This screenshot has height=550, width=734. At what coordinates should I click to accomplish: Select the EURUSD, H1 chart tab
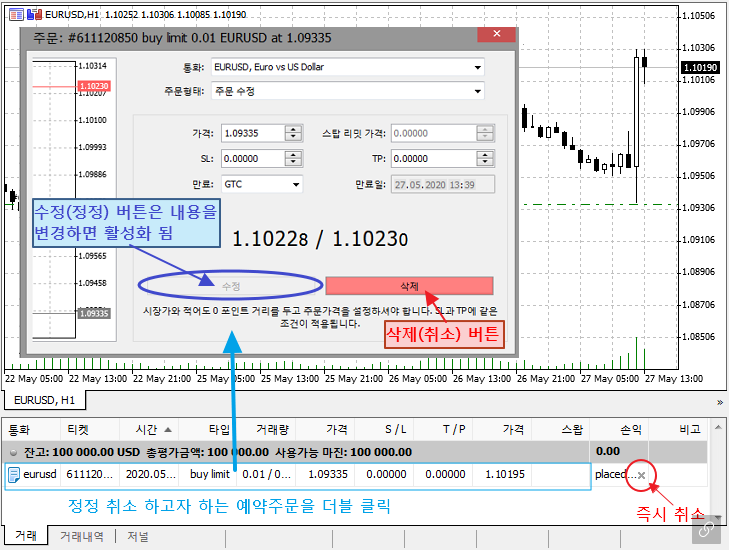click(x=44, y=400)
